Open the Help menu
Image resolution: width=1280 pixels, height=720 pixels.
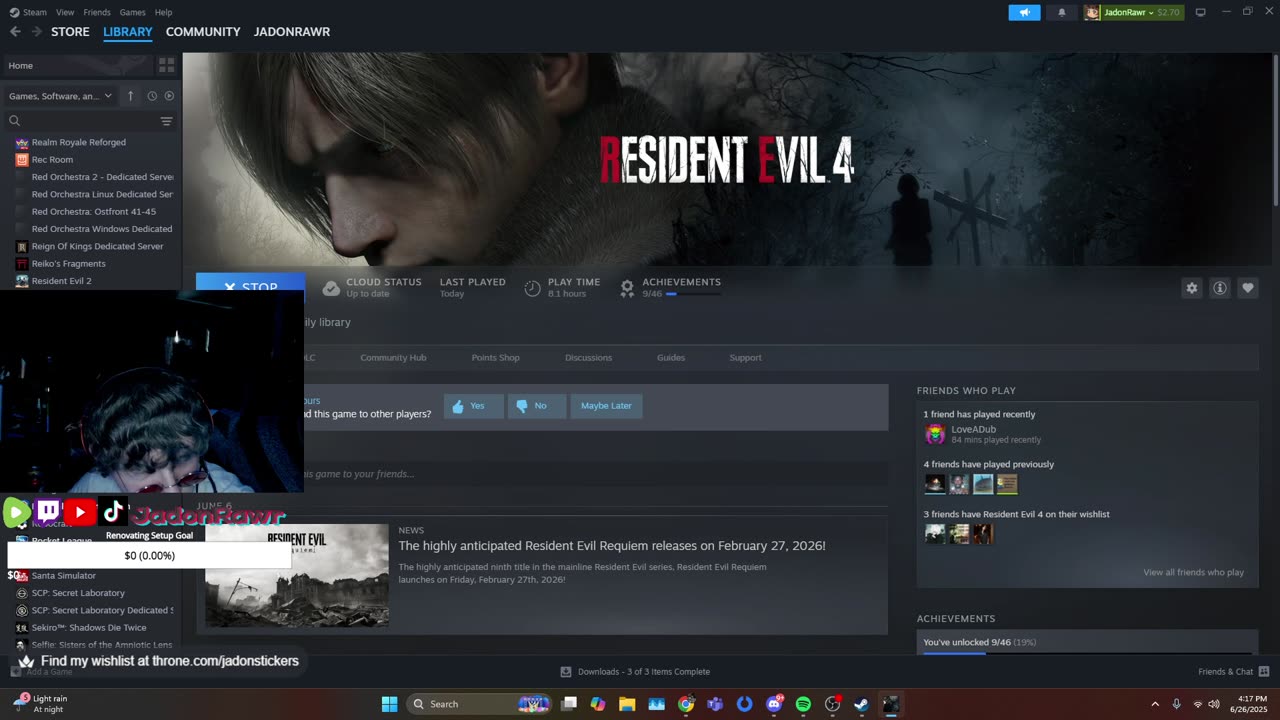[x=163, y=12]
